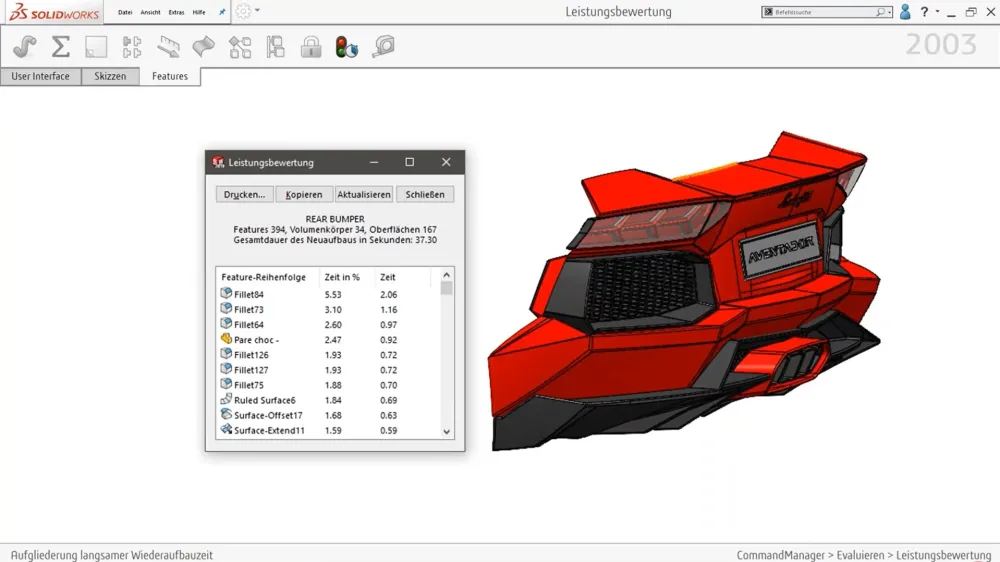
Task: Click the Surface-Extend11 icon
Action: [x=226, y=430]
